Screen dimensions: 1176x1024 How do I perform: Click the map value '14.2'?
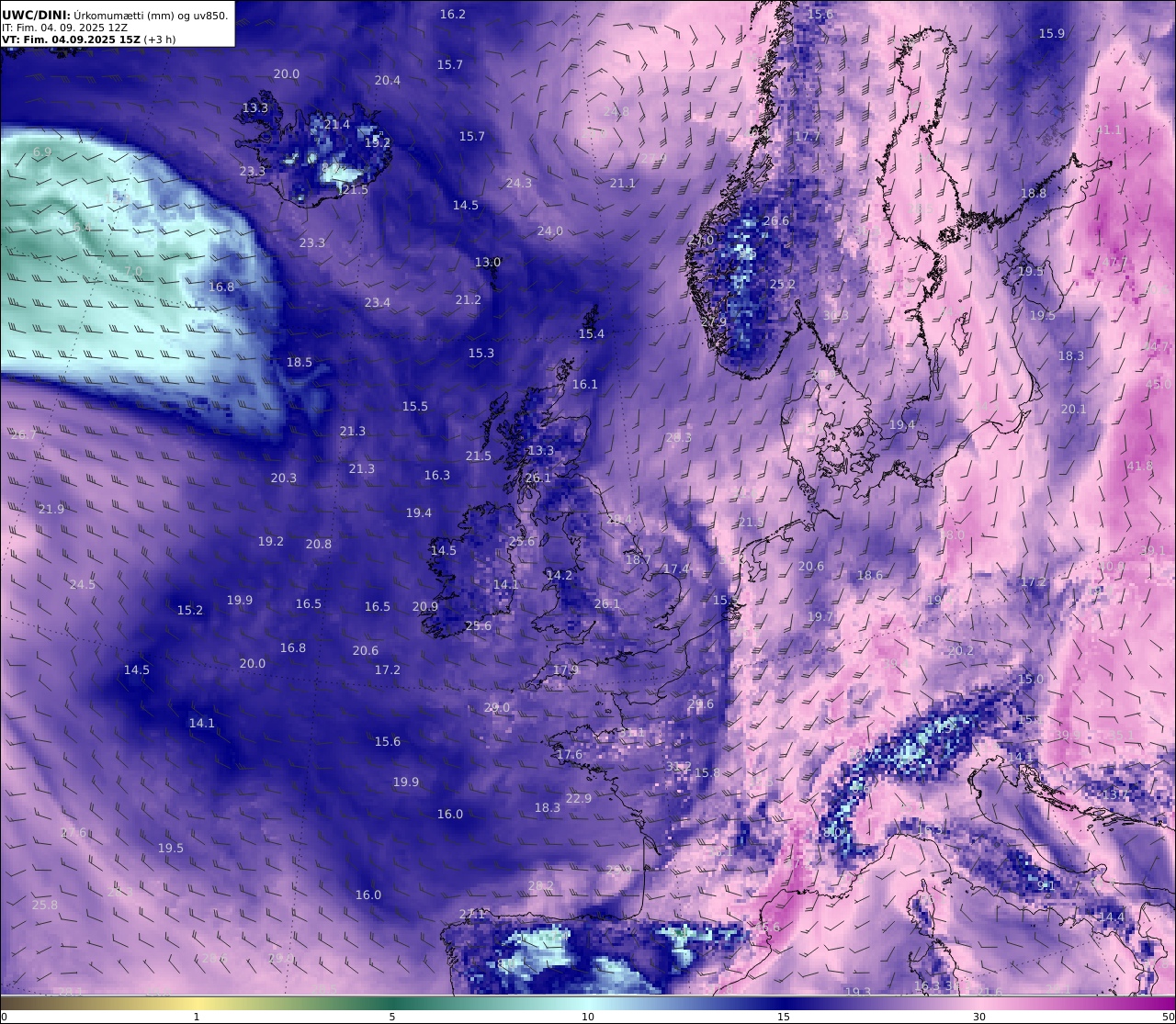pyautogui.click(x=560, y=575)
